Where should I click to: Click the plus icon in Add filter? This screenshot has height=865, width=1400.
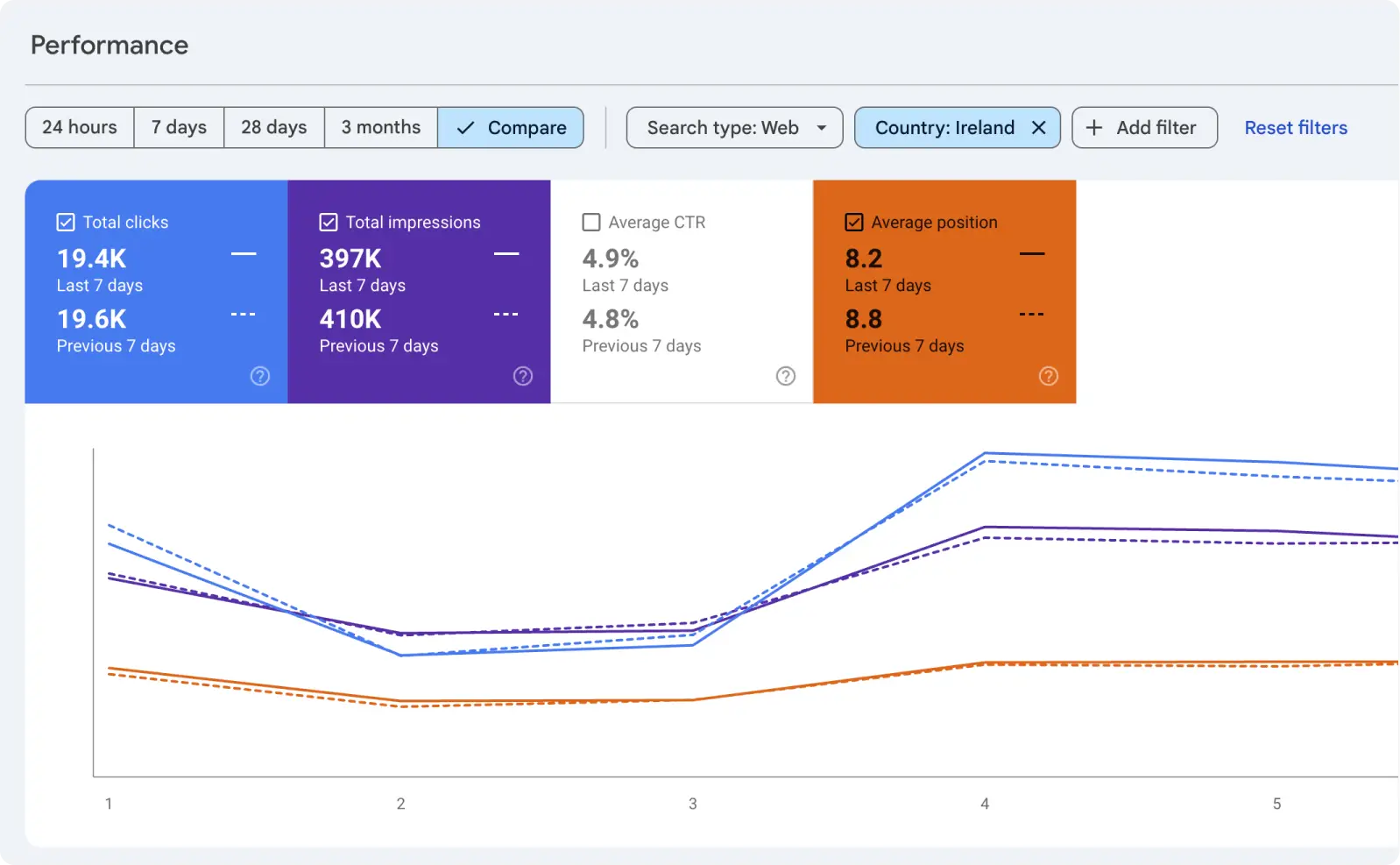(1094, 128)
